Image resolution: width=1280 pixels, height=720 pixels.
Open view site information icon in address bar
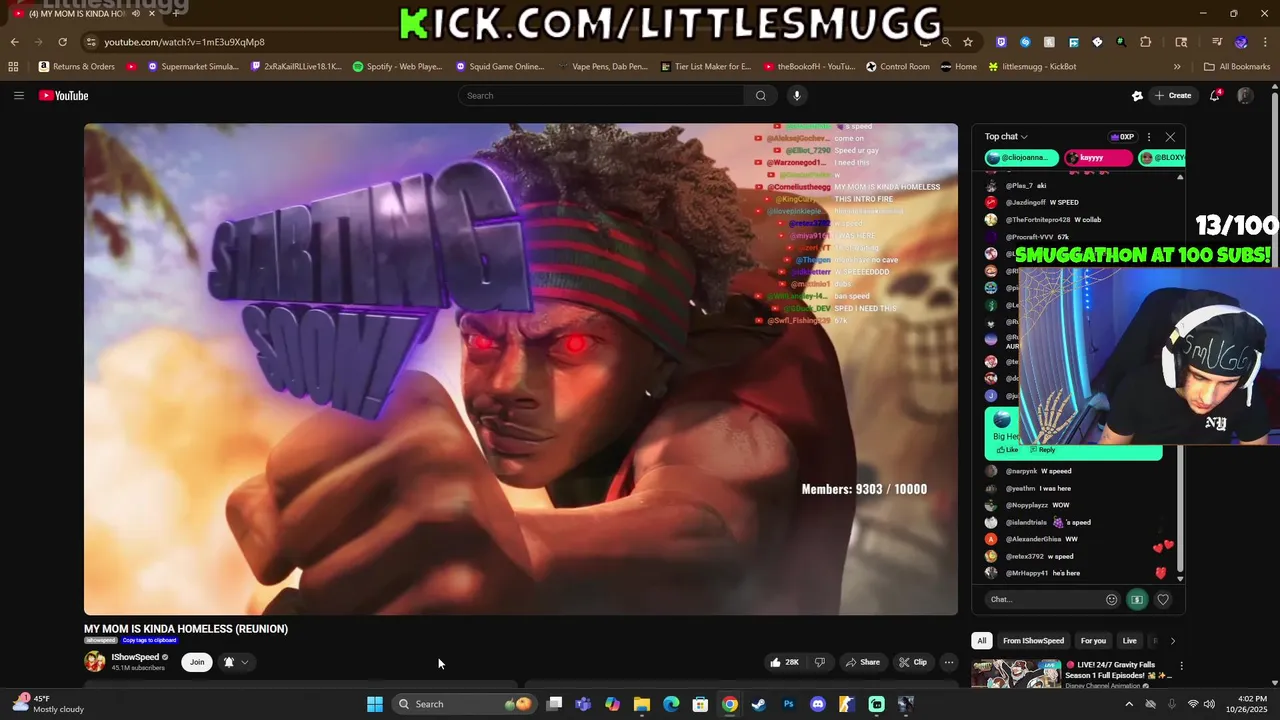coord(91,42)
